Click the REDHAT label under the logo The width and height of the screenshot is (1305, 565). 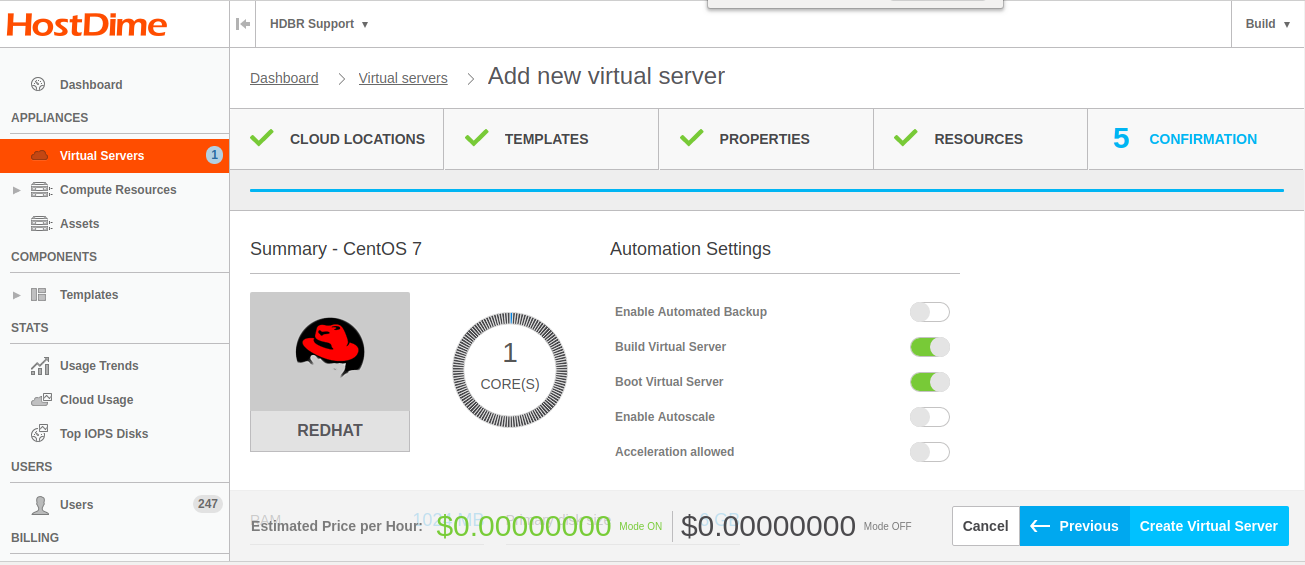pos(330,431)
